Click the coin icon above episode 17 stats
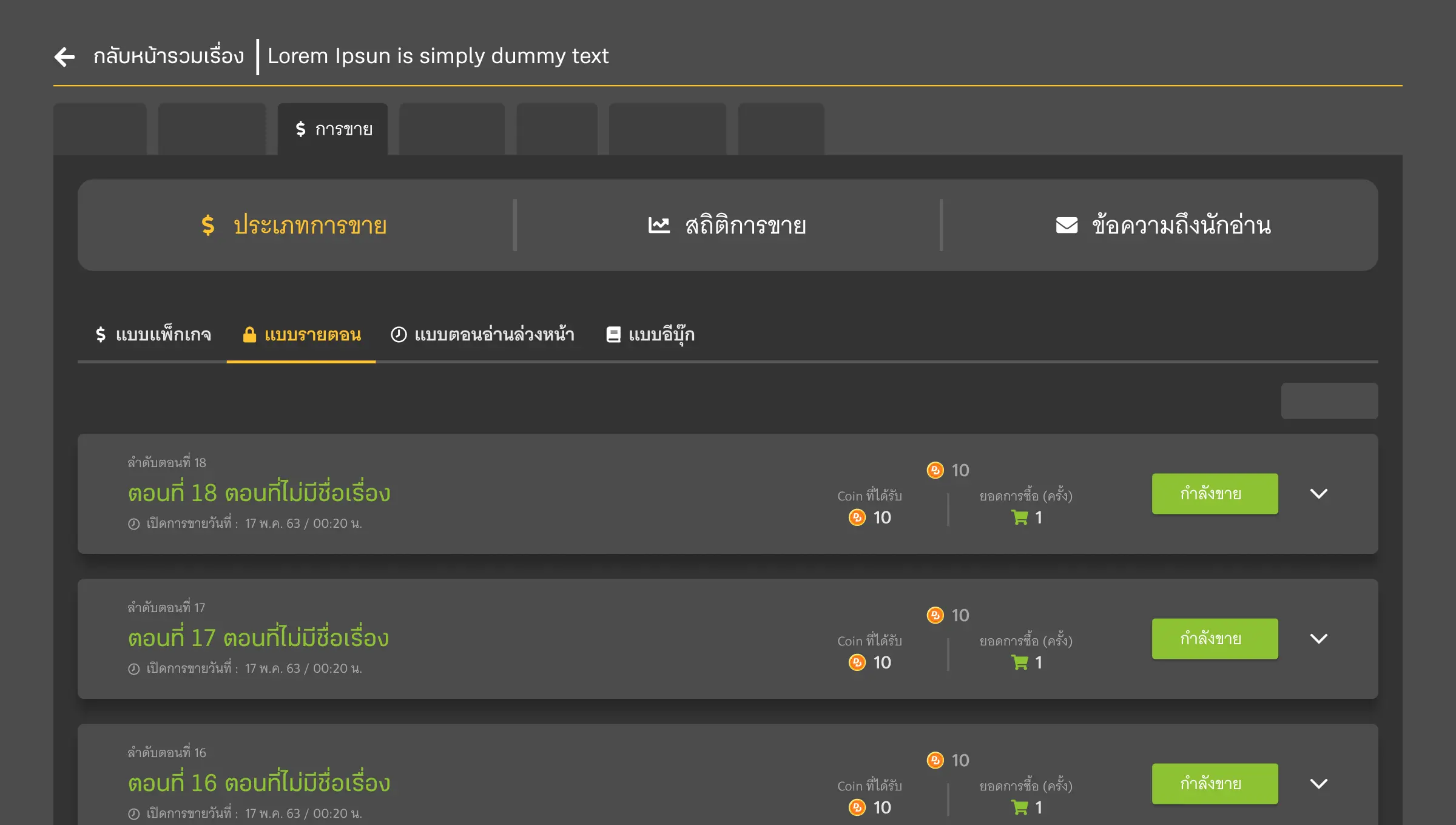 [935, 615]
